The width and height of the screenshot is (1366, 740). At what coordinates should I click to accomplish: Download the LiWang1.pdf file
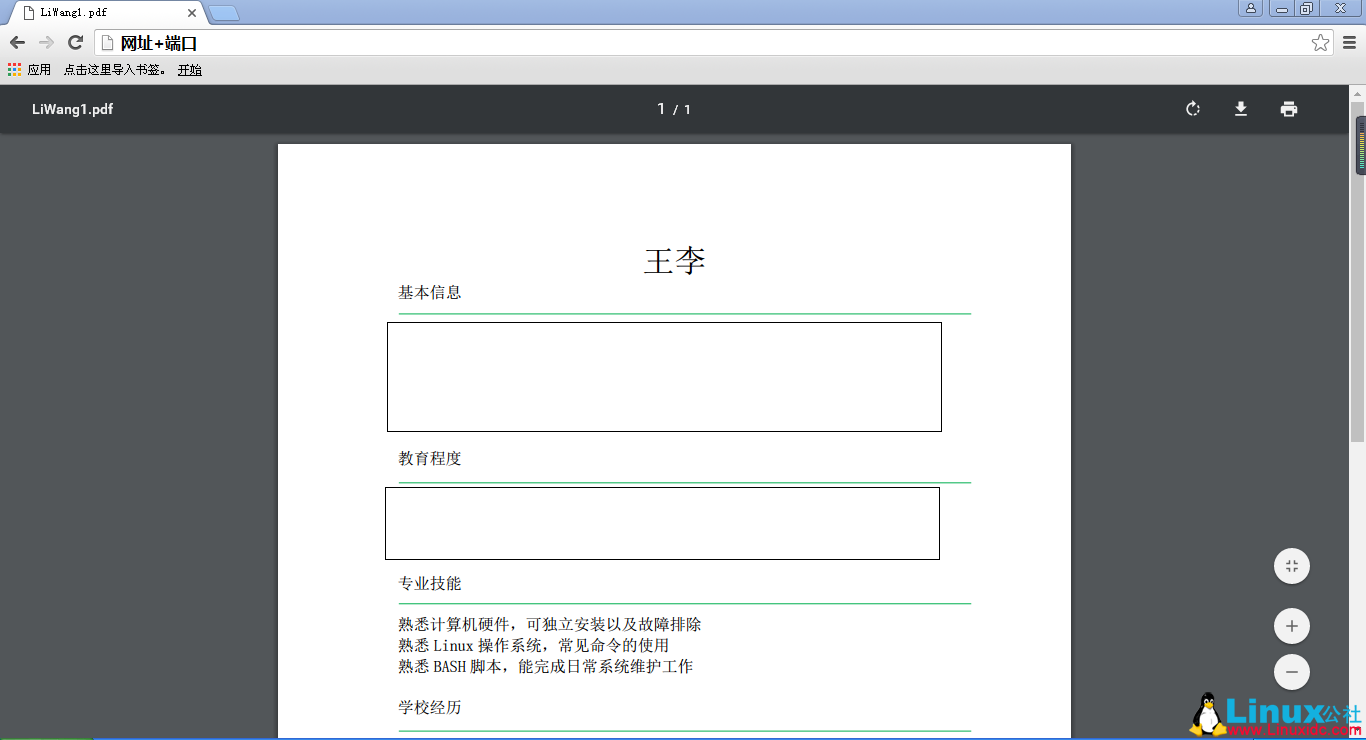pos(1240,109)
